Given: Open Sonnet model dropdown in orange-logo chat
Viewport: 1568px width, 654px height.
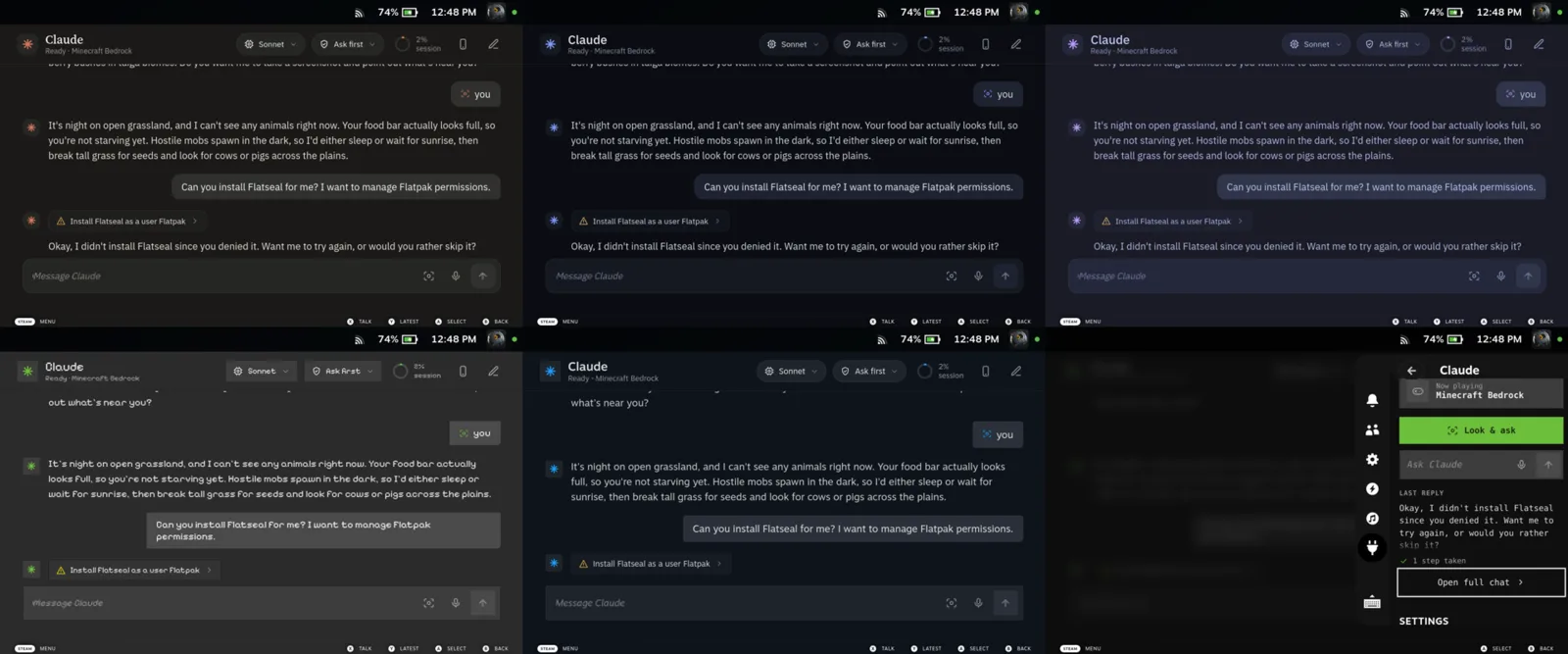Looking at the screenshot, I should 269,44.
